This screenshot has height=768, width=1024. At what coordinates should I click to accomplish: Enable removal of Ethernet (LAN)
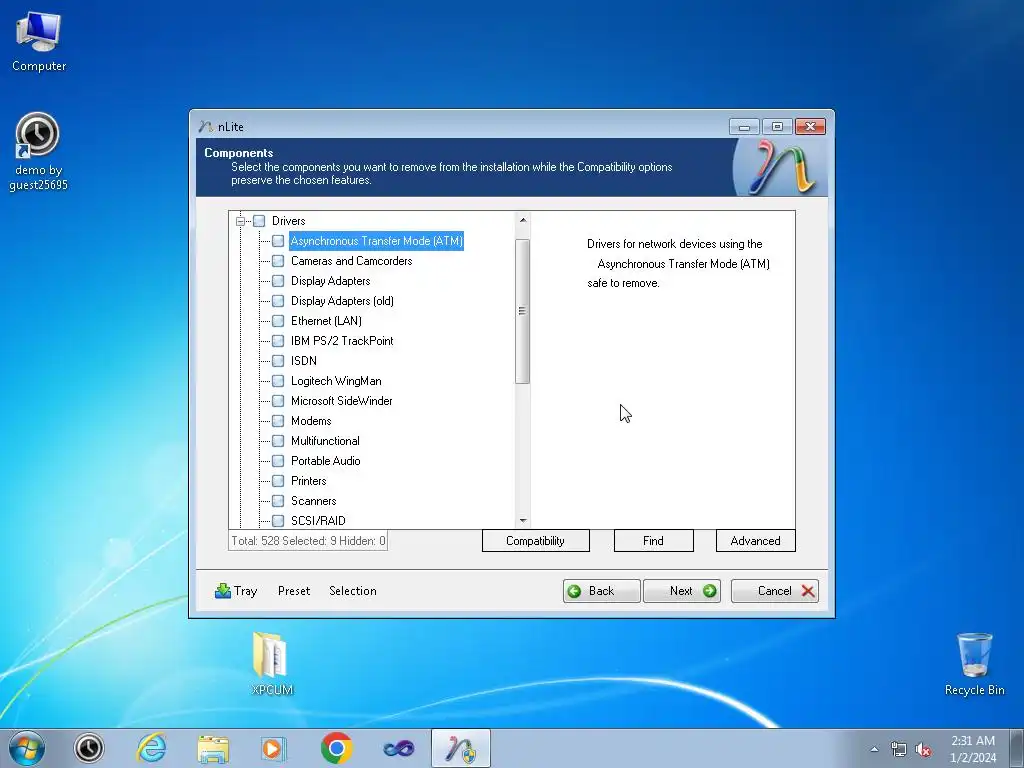tap(278, 321)
